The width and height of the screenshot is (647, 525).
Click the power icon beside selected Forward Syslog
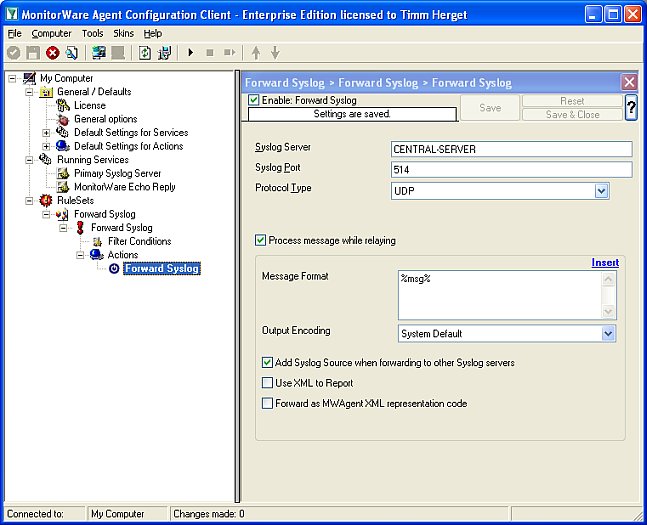coord(114,269)
